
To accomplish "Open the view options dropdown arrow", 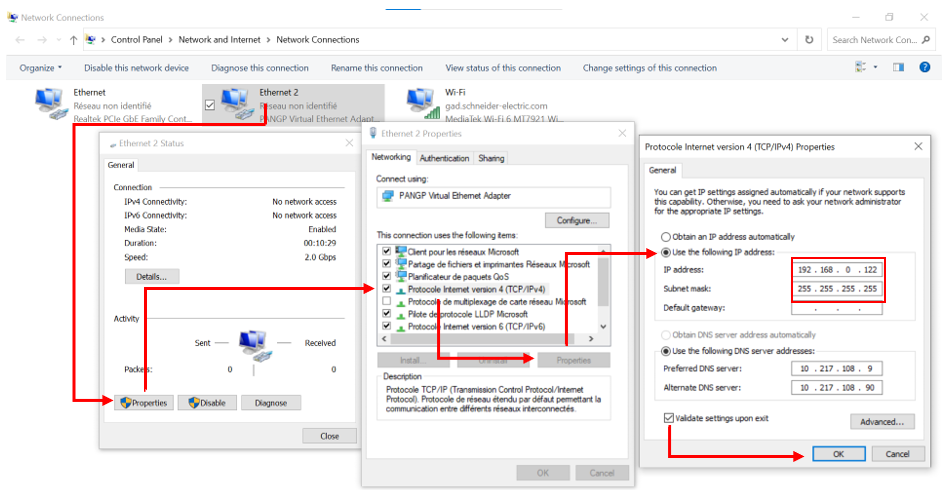I will pos(875,67).
